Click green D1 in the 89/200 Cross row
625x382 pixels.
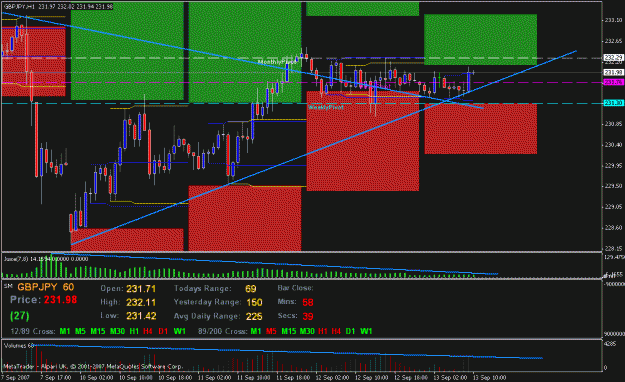point(350,331)
